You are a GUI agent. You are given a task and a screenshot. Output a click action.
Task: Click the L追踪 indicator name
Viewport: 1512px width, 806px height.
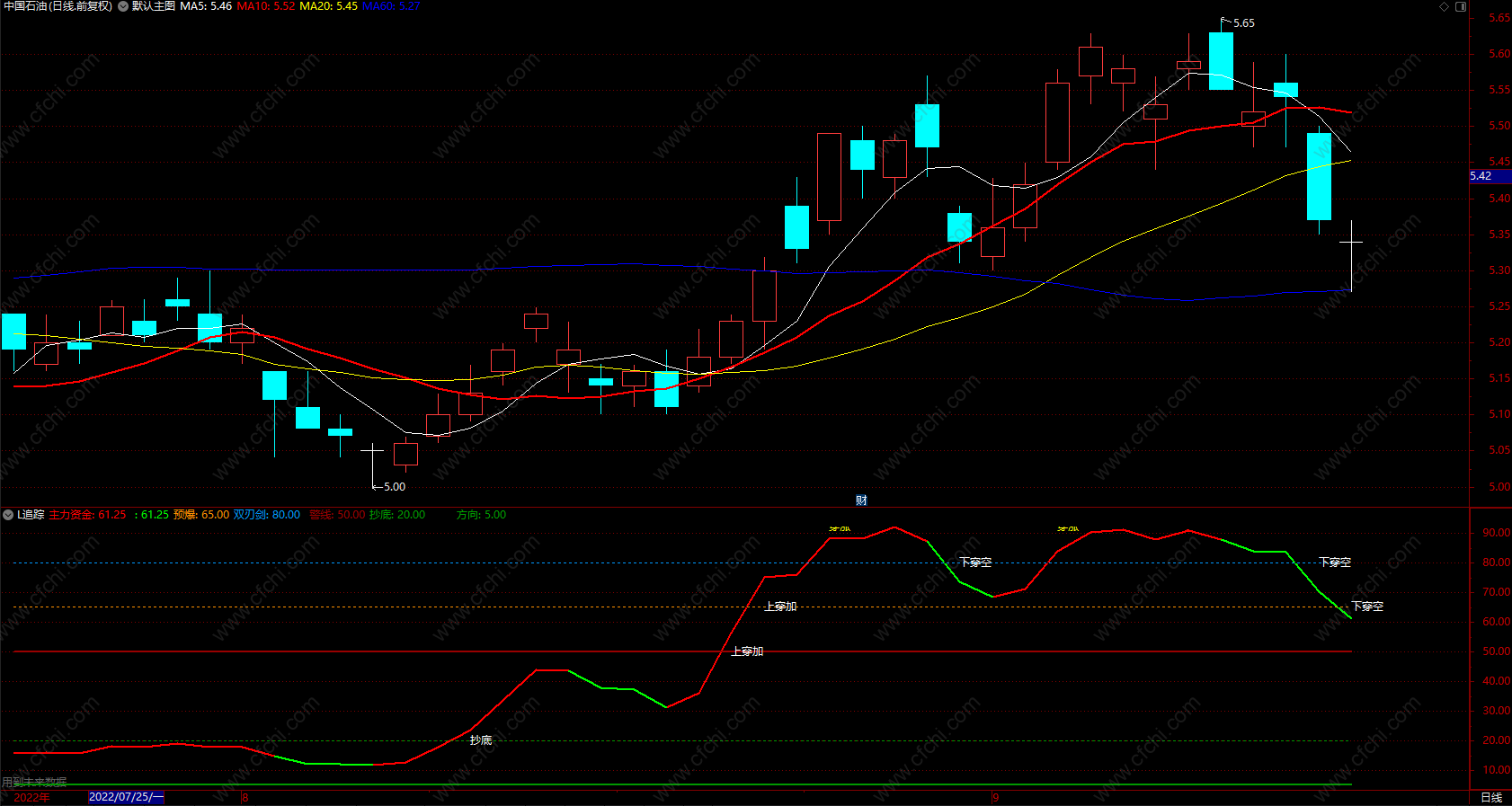point(31,515)
